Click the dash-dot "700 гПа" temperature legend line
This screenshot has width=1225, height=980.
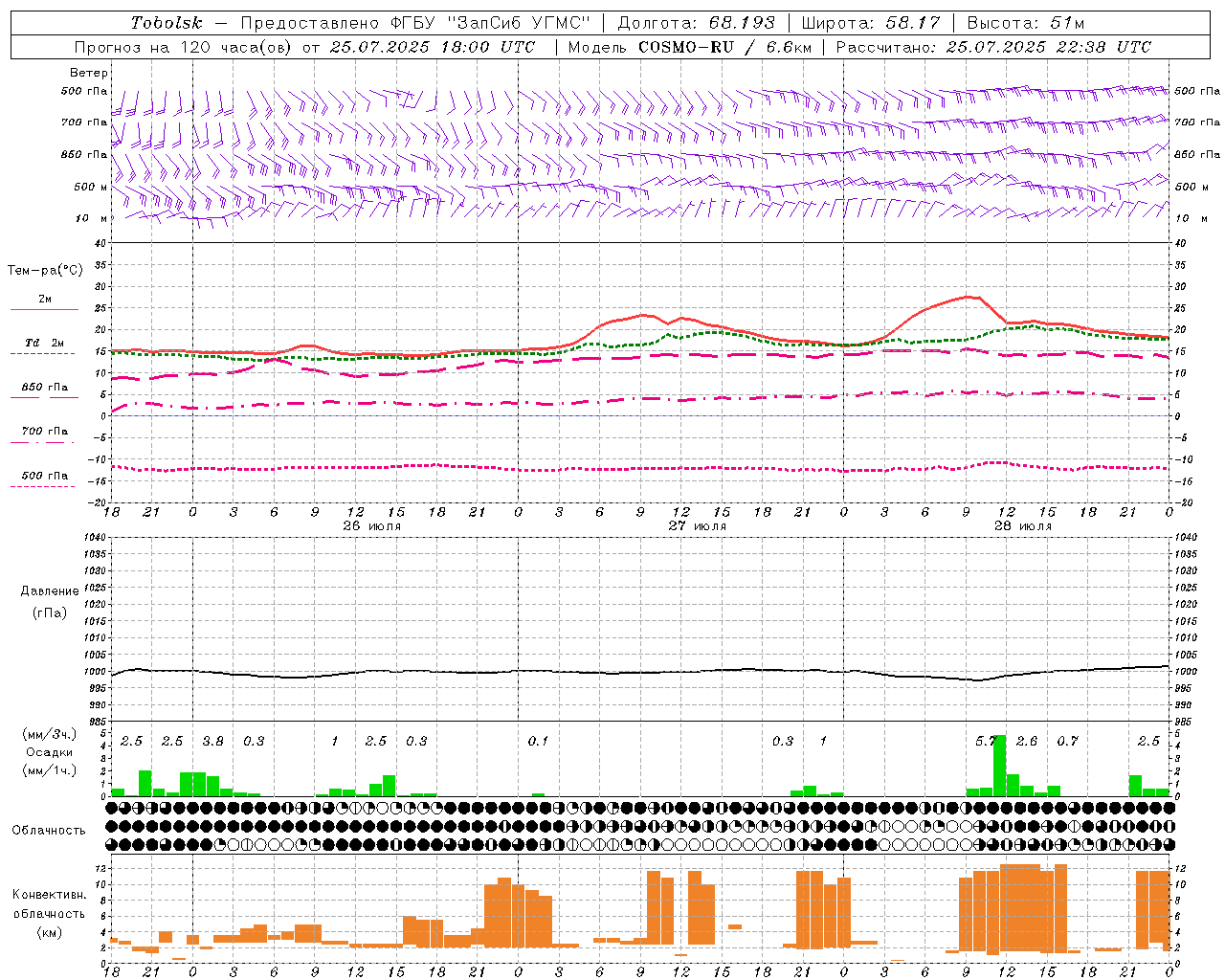point(42,442)
